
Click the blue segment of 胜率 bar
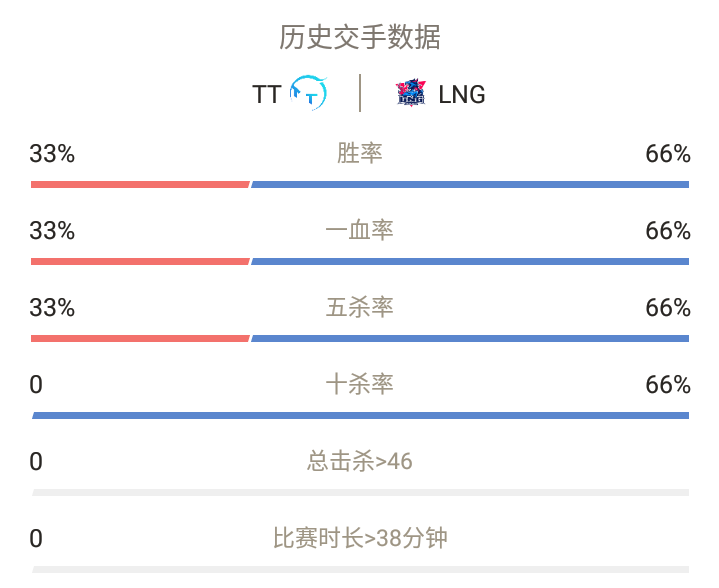[x=470, y=185]
